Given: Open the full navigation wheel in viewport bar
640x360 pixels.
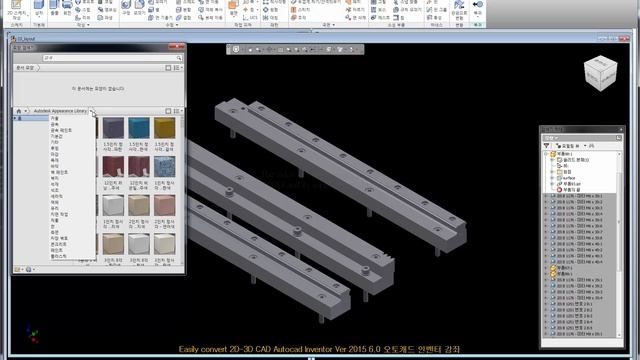Looking at the screenshot, I should (x=236, y=49).
